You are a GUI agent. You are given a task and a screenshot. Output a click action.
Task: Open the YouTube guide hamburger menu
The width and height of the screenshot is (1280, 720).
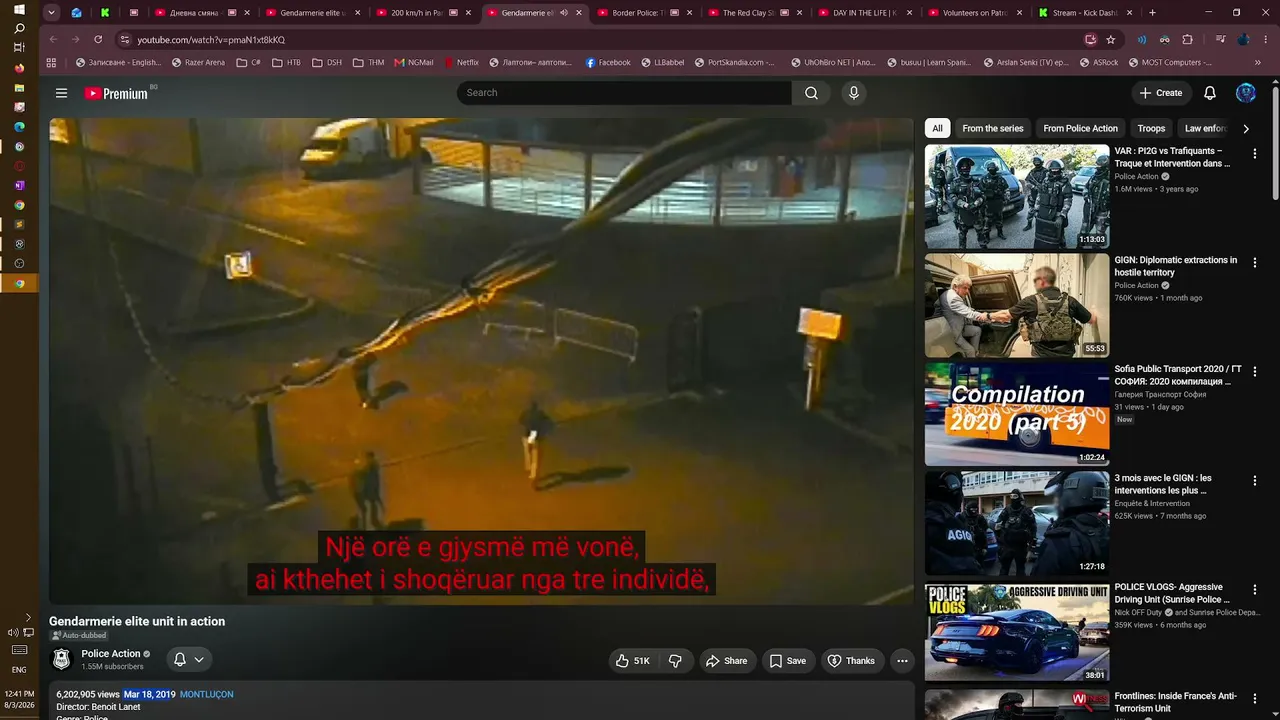click(61, 93)
